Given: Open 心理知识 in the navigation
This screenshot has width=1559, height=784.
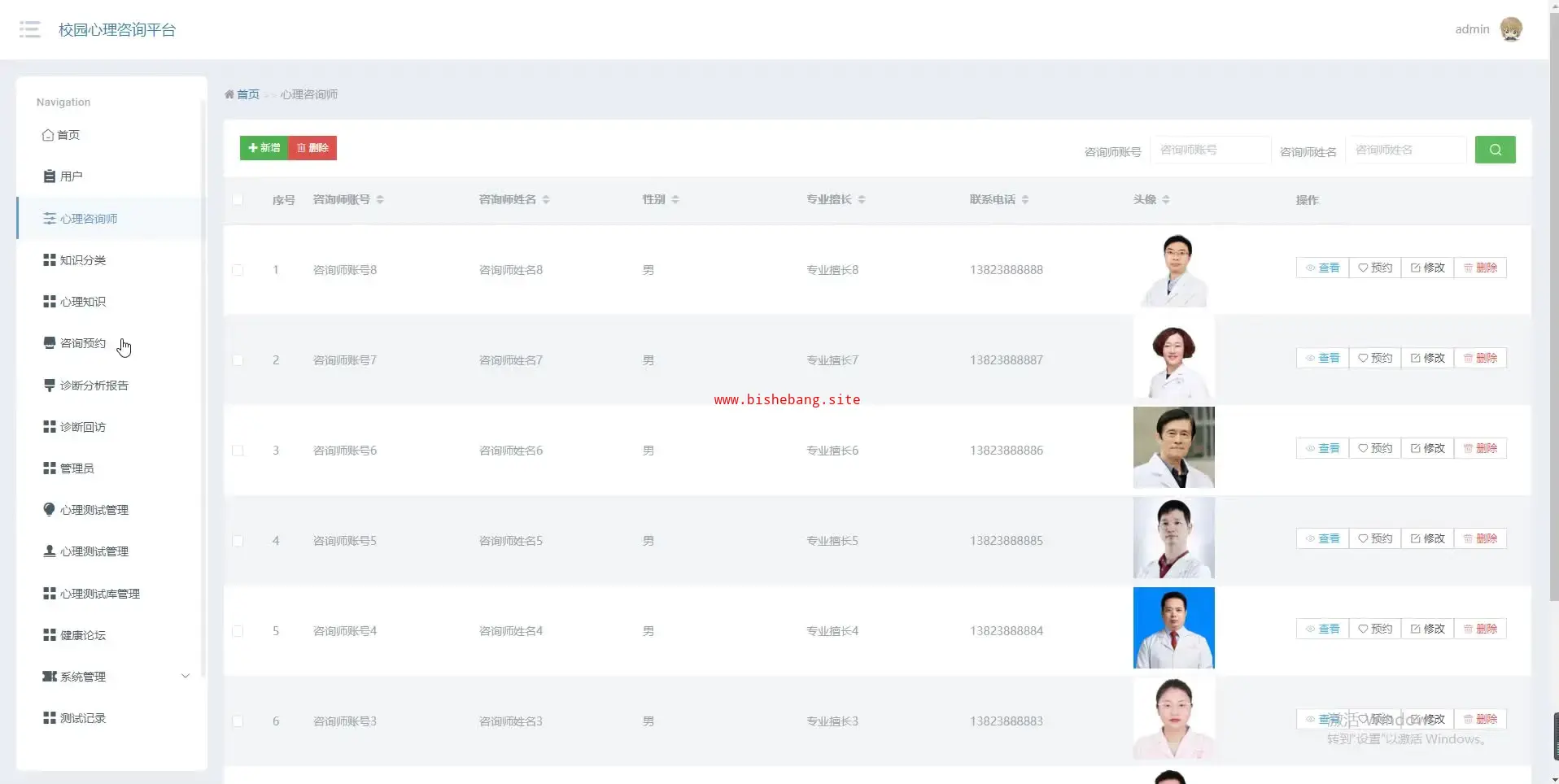Looking at the screenshot, I should point(111,302).
